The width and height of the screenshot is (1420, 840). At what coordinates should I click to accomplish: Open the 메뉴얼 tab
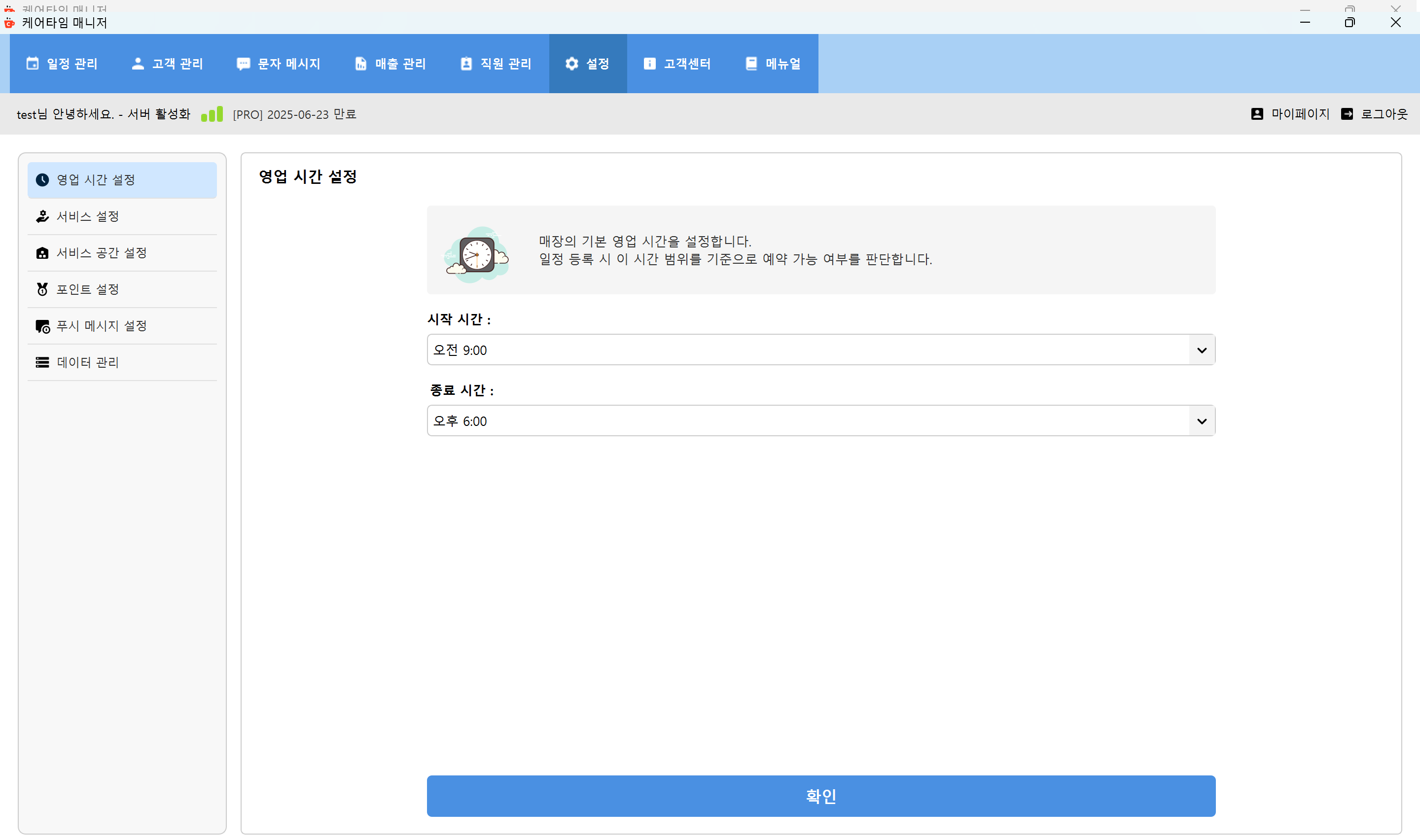point(773,64)
